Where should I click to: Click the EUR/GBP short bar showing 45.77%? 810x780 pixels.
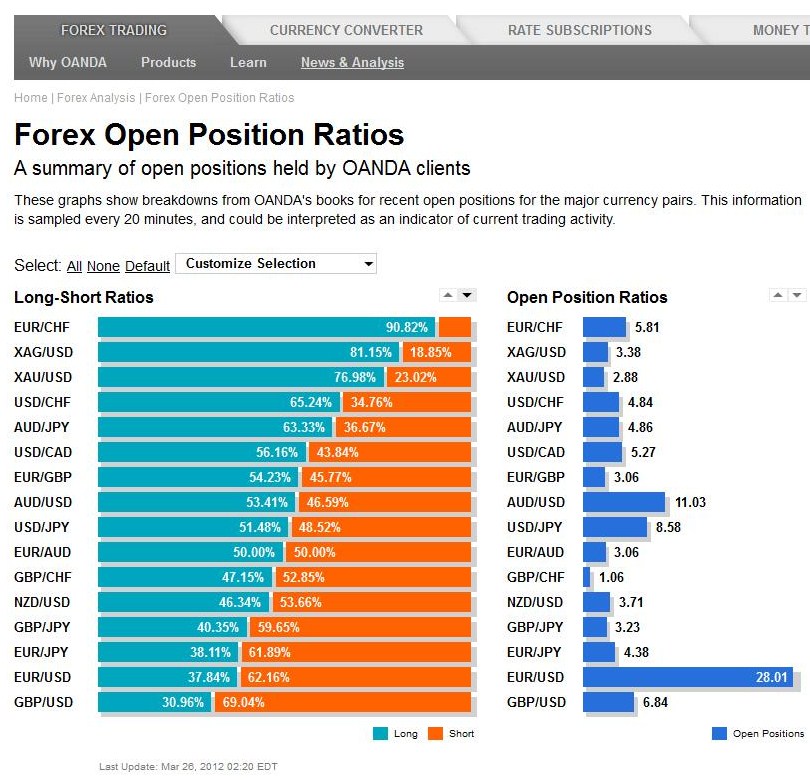[x=386, y=477]
